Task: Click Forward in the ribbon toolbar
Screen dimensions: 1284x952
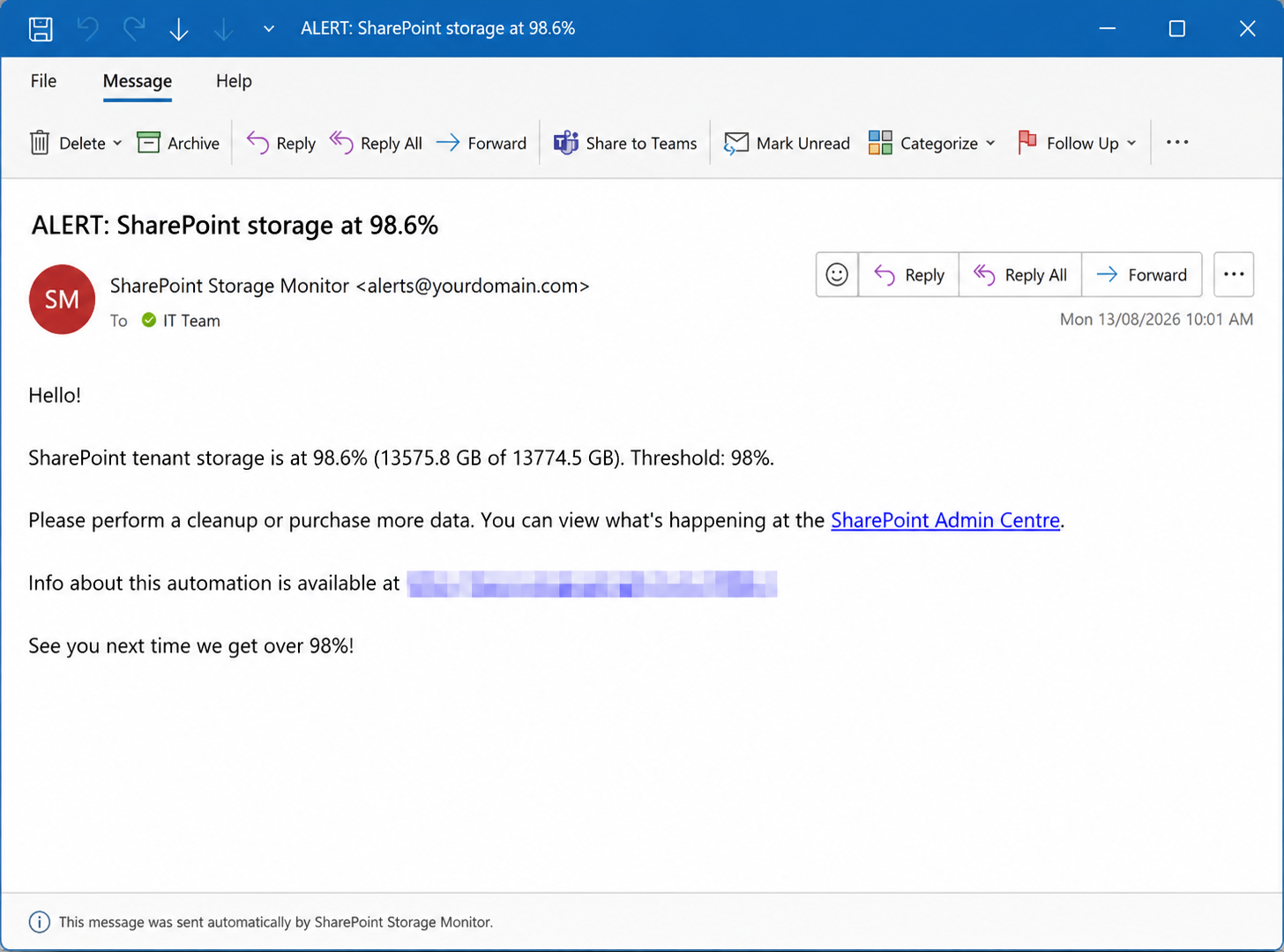Action: point(481,143)
